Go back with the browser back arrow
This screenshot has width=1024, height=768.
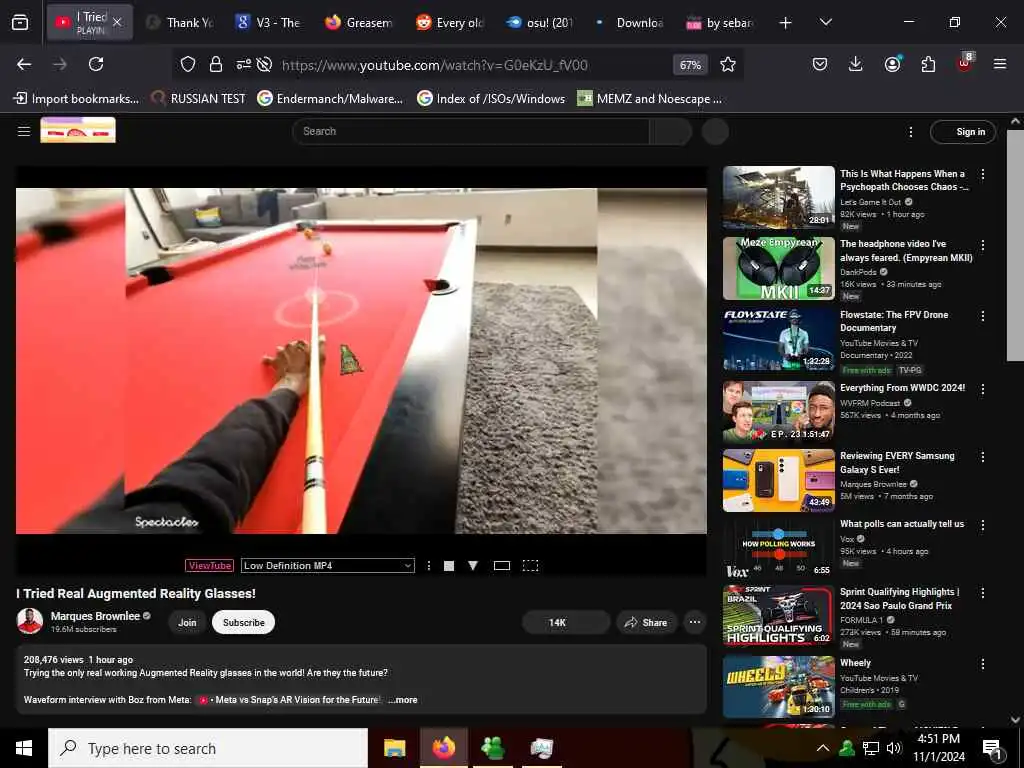[x=24, y=64]
